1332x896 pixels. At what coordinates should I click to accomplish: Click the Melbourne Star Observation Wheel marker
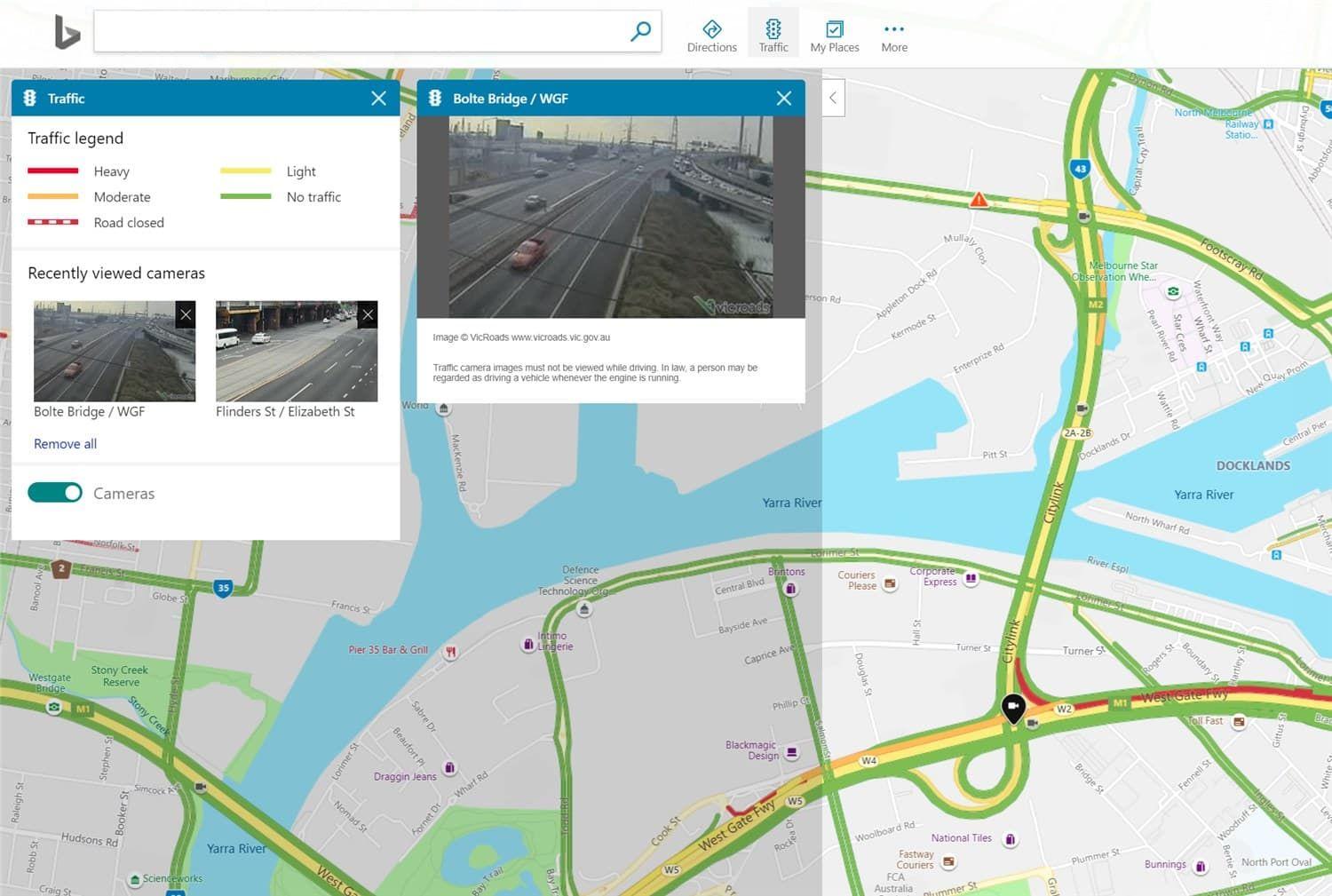(1173, 291)
